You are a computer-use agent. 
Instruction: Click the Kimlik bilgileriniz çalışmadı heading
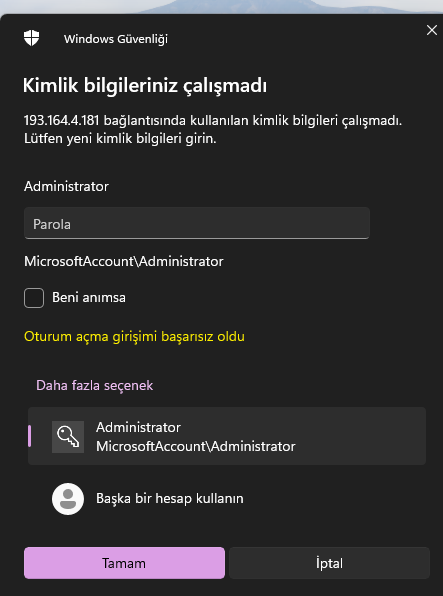click(144, 86)
